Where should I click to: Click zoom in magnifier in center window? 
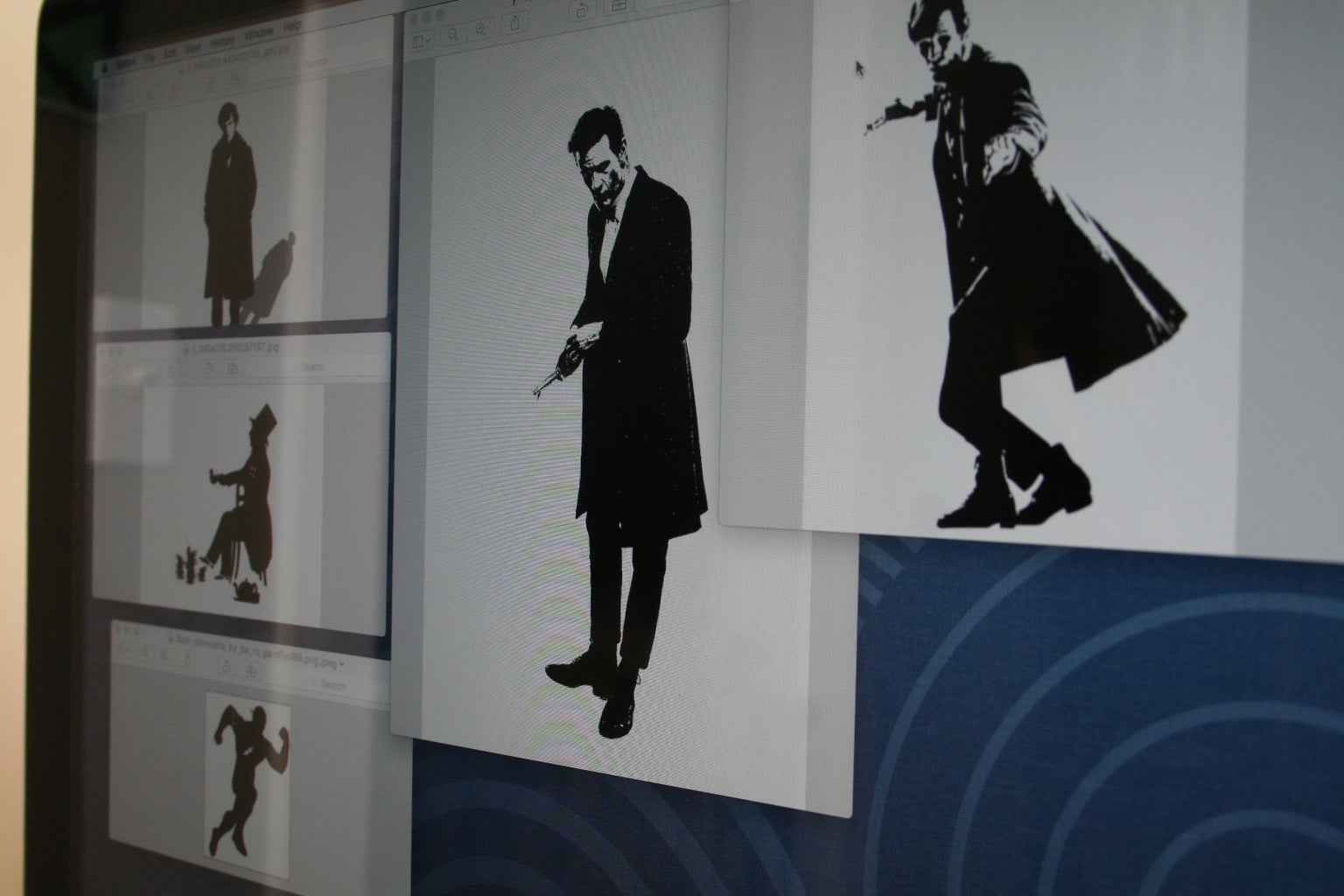480,31
